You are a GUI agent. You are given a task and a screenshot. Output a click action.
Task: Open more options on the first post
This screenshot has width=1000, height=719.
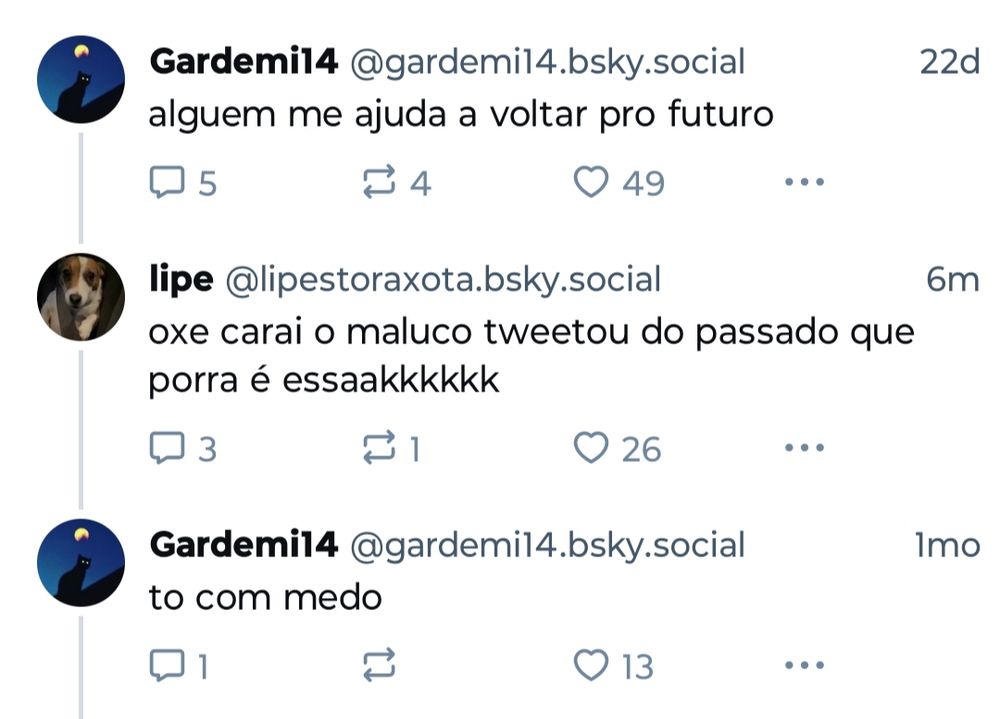pyautogui.click(x=803, y=183)
